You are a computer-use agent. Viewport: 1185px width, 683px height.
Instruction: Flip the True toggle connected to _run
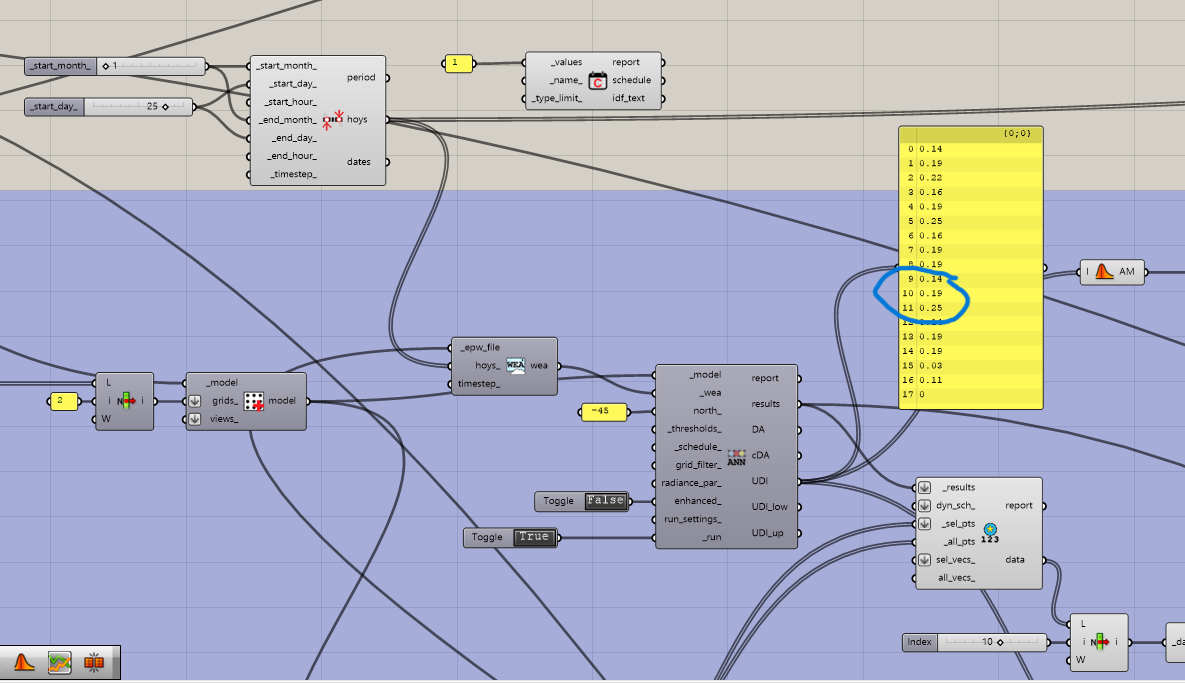point(533,537)
